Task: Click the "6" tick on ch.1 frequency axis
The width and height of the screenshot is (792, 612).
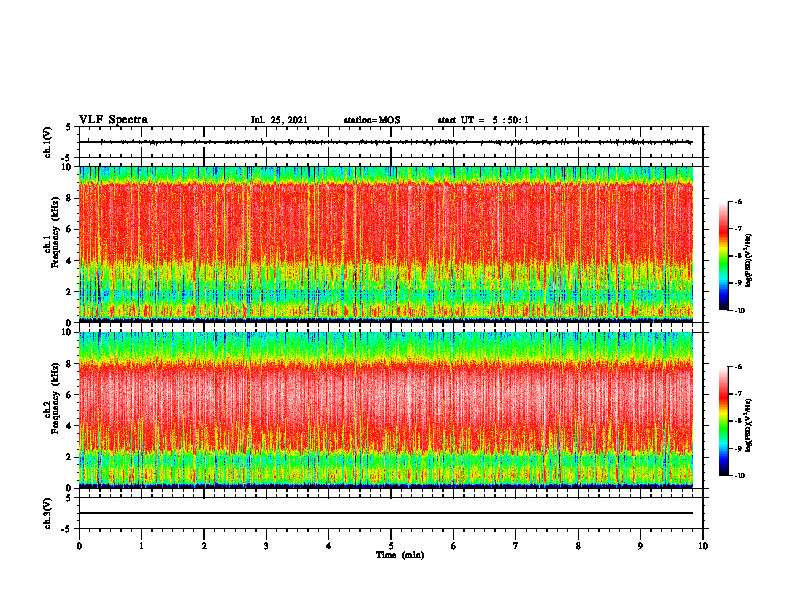Action: tap(71, 229)
